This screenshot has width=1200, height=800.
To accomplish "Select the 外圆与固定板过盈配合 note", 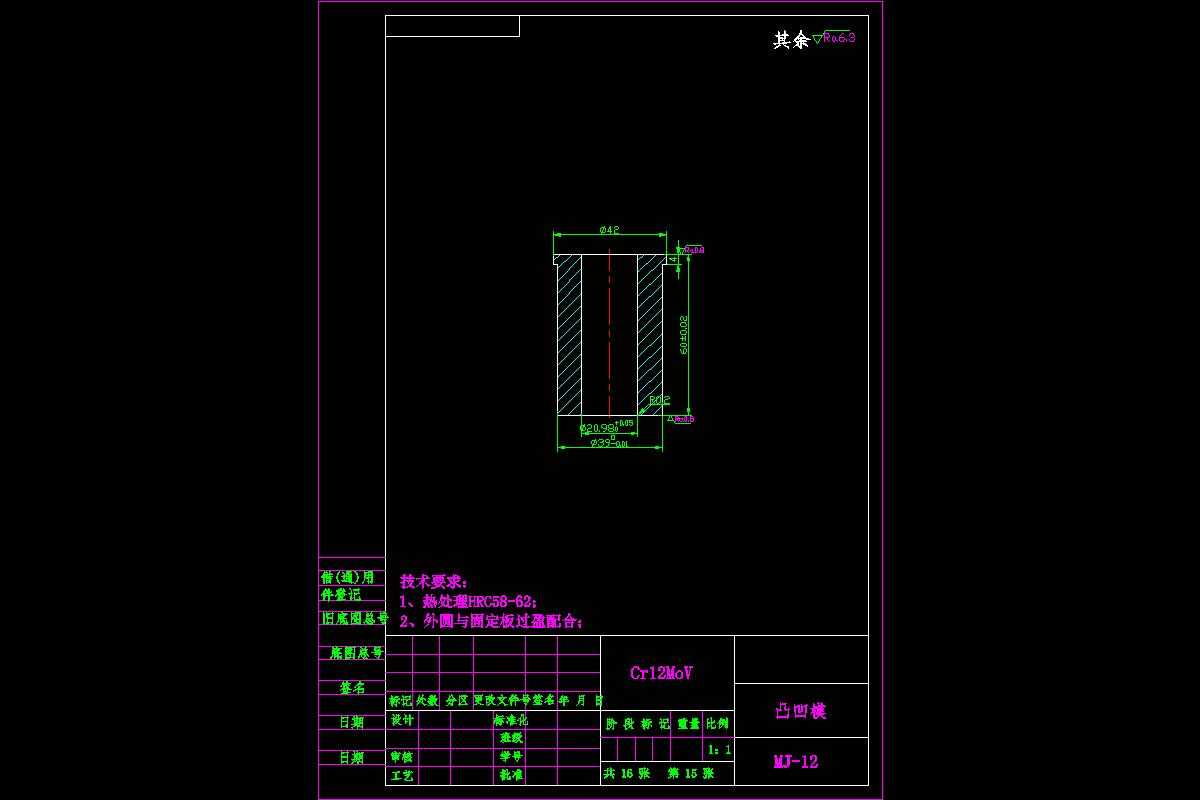I will coord(491,621).
